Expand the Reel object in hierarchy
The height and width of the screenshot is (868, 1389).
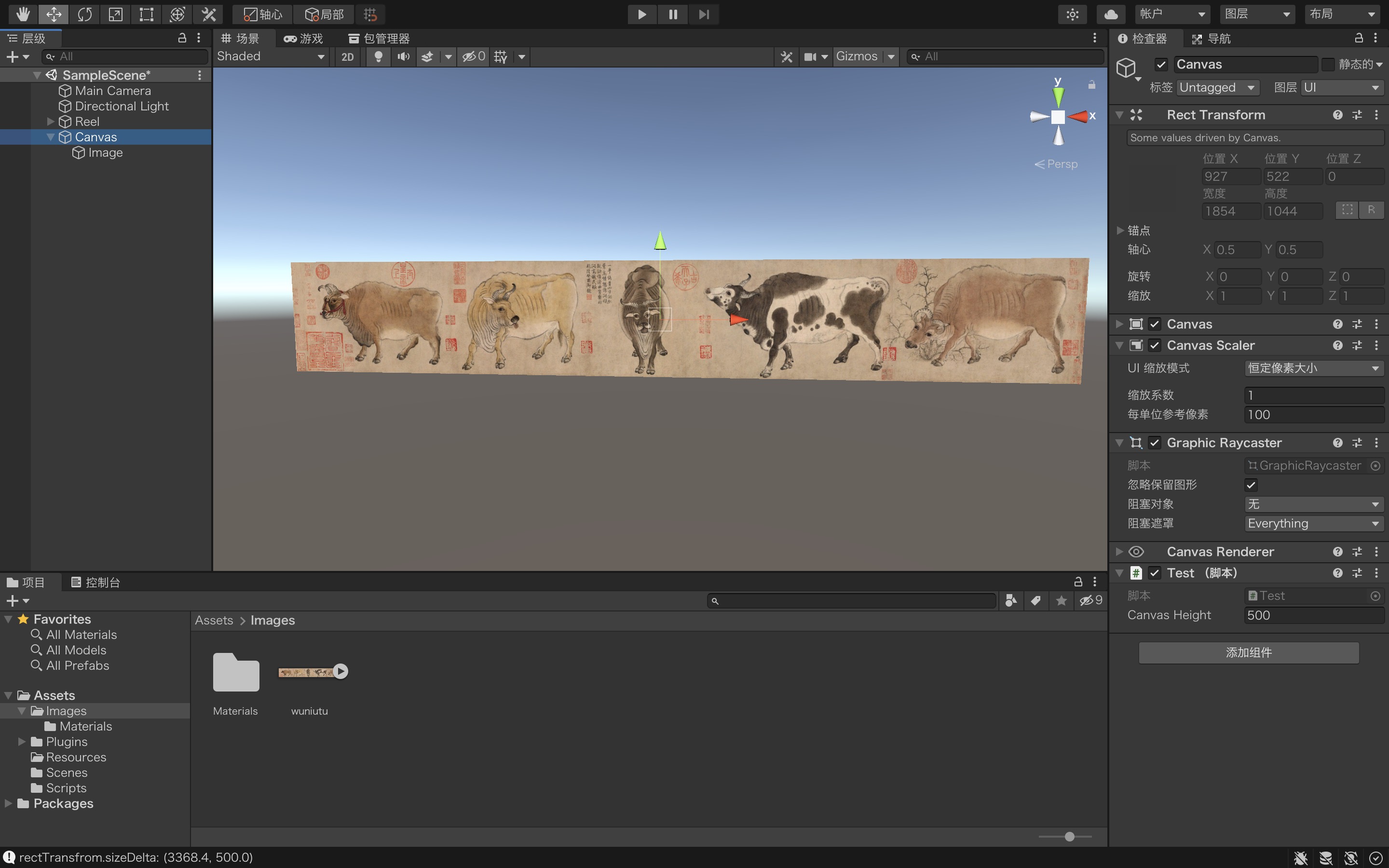pyautogui.click(x=51, y=122)
